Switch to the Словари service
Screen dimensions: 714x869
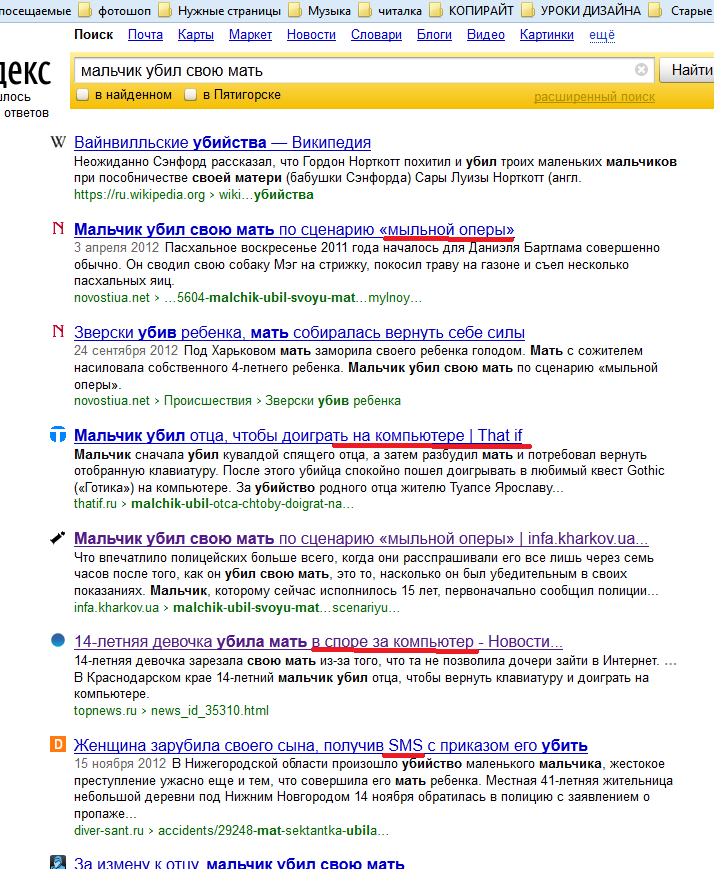[376, 34]
